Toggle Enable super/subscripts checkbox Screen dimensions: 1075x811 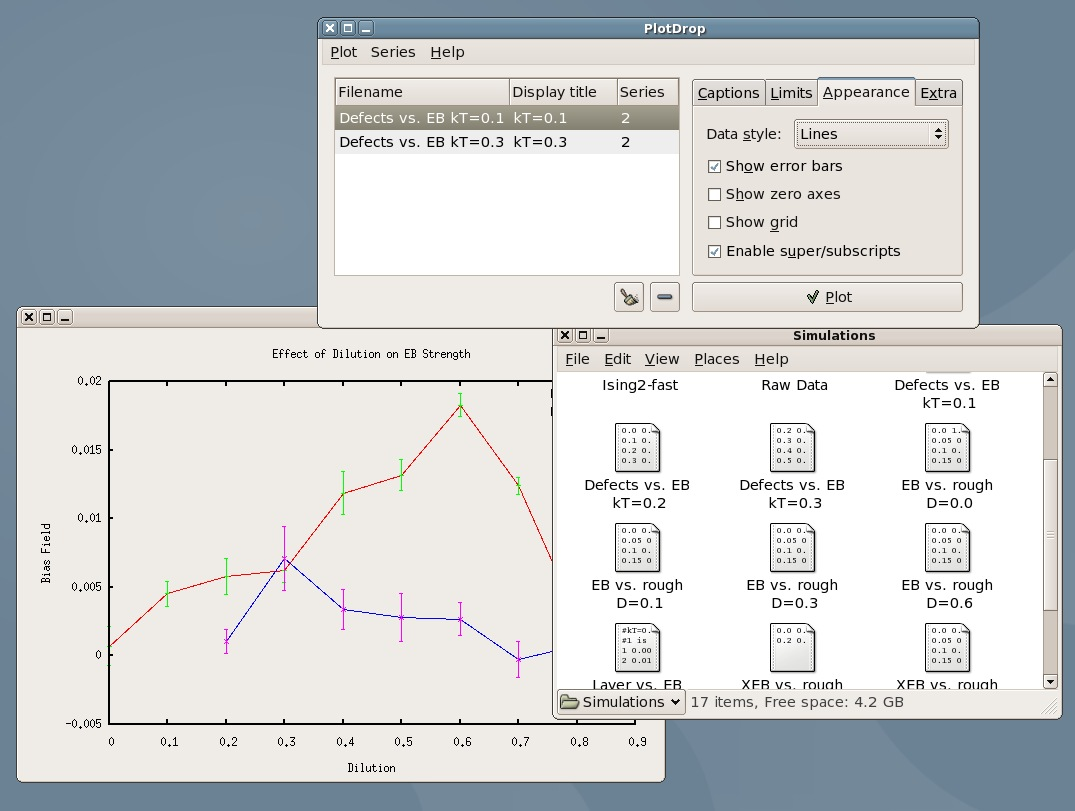(x=714, y=252)
